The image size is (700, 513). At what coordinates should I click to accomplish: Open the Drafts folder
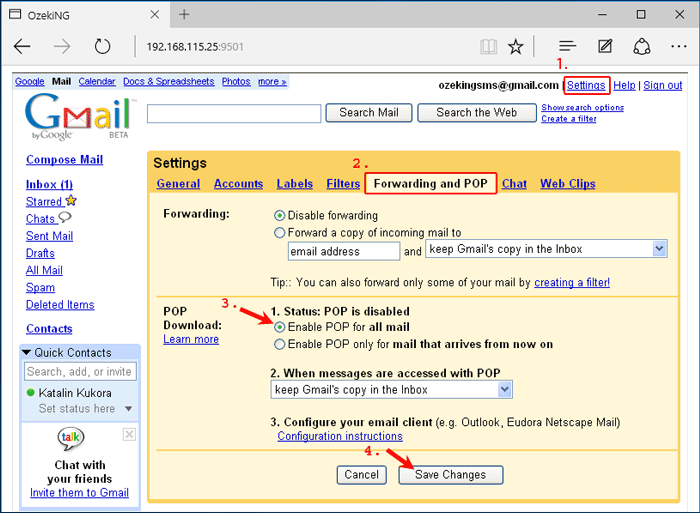(x=40, y=253)
